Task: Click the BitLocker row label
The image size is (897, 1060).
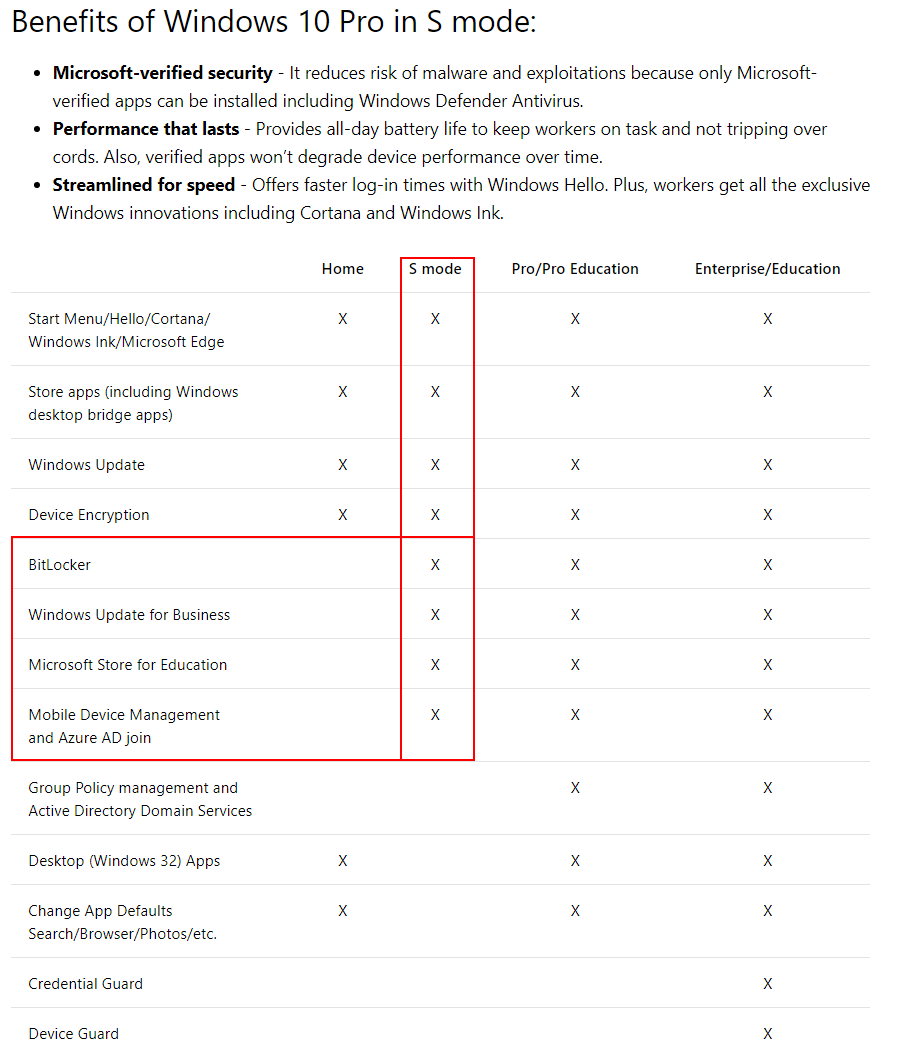Action: coord(60,565)
